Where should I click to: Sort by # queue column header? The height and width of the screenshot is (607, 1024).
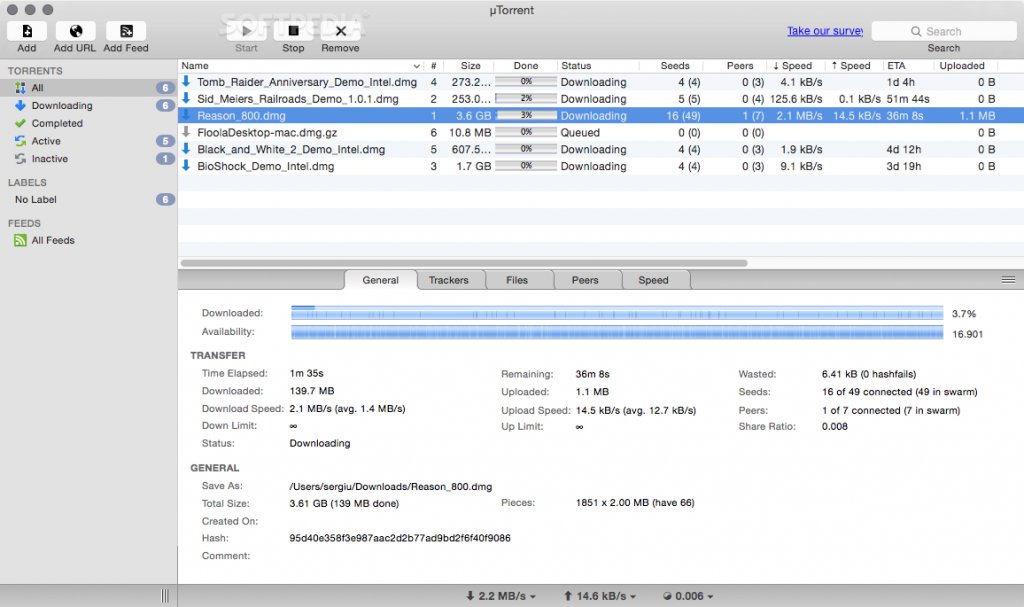(434, 65)
